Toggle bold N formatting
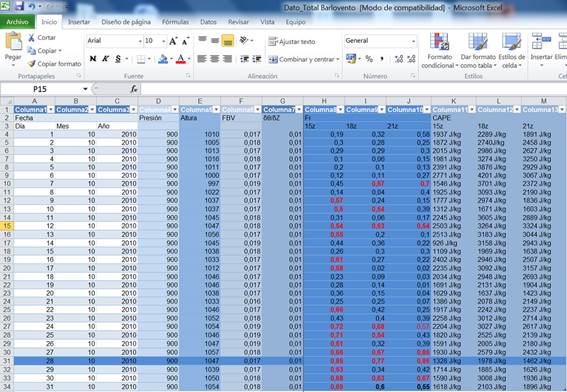This screenshot has height=392, width=567. point(93,59)
